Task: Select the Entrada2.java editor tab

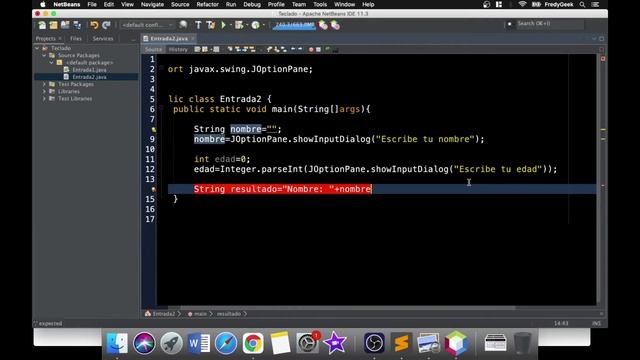Action: [x=169, y=38]
